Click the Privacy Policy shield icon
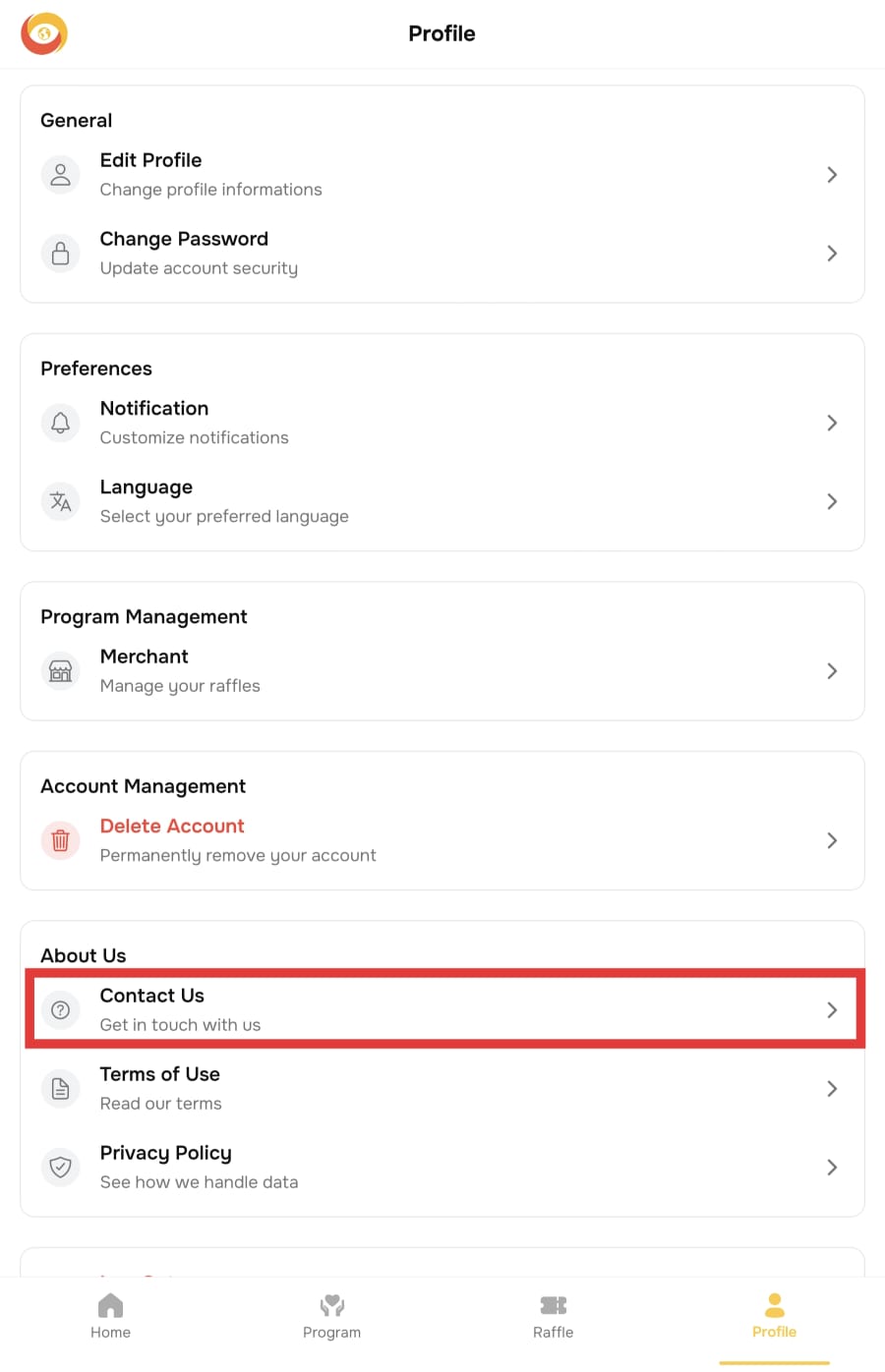The width and height of the screenshot is (885, 1372). [x=60, y=1167]
